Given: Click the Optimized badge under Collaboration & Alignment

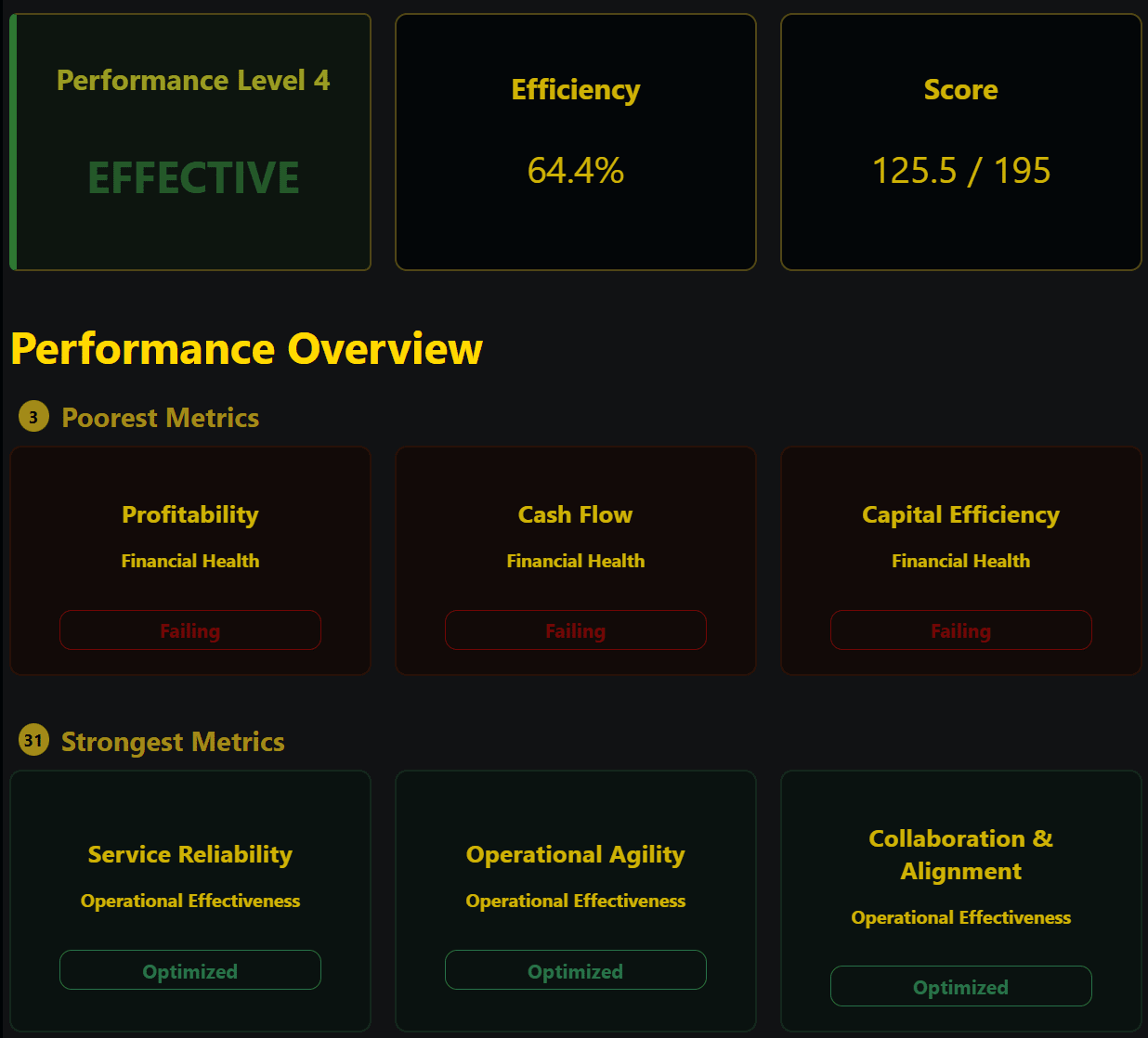Looking at the screenshot, I should click(x=960, y=986).
